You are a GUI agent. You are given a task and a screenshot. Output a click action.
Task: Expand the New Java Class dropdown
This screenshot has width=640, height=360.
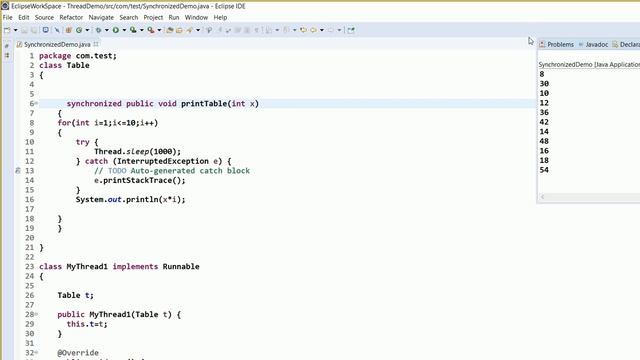point(87,30)
